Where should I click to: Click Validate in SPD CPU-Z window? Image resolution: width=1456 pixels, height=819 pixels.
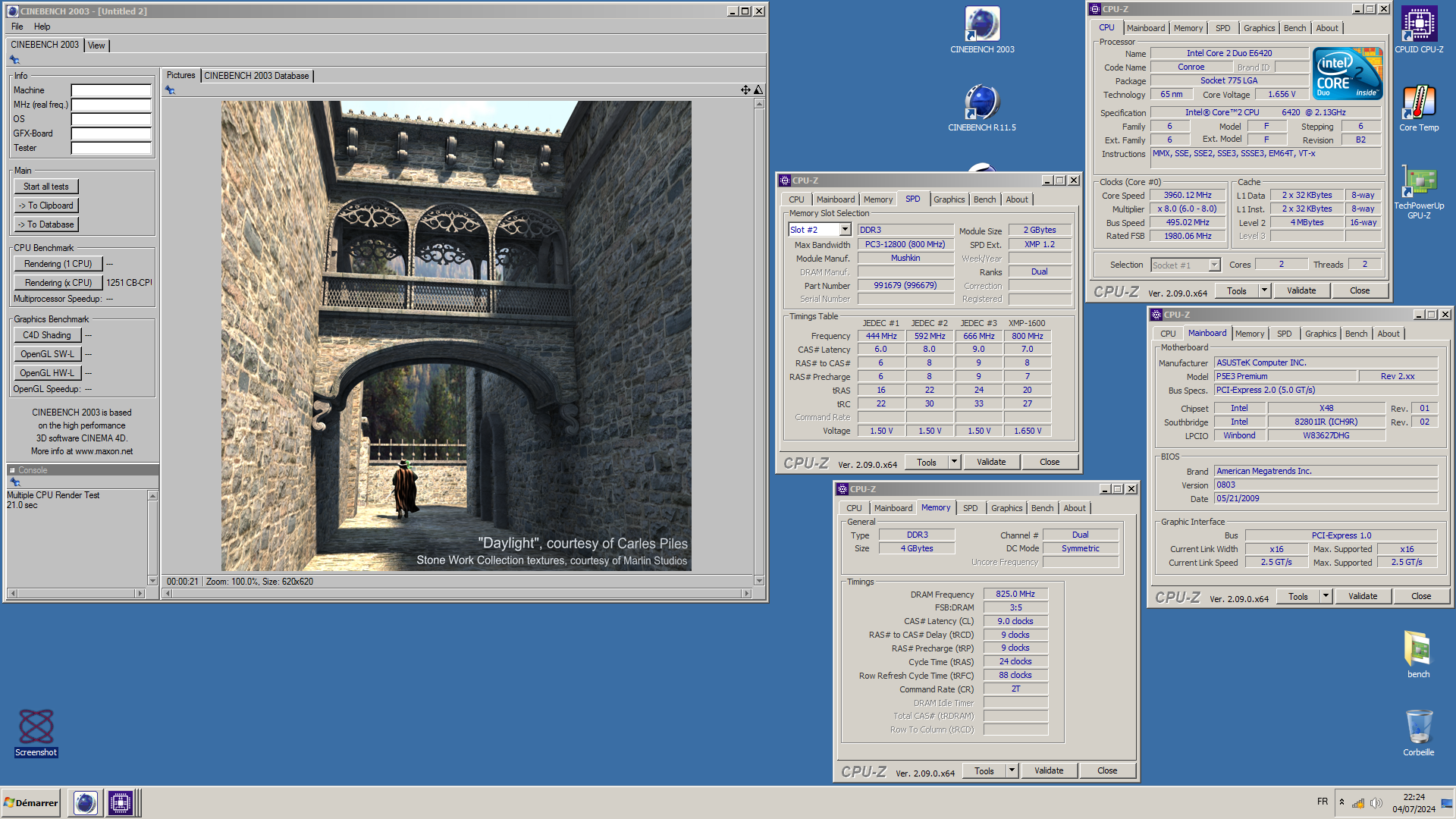pos(991,462)
